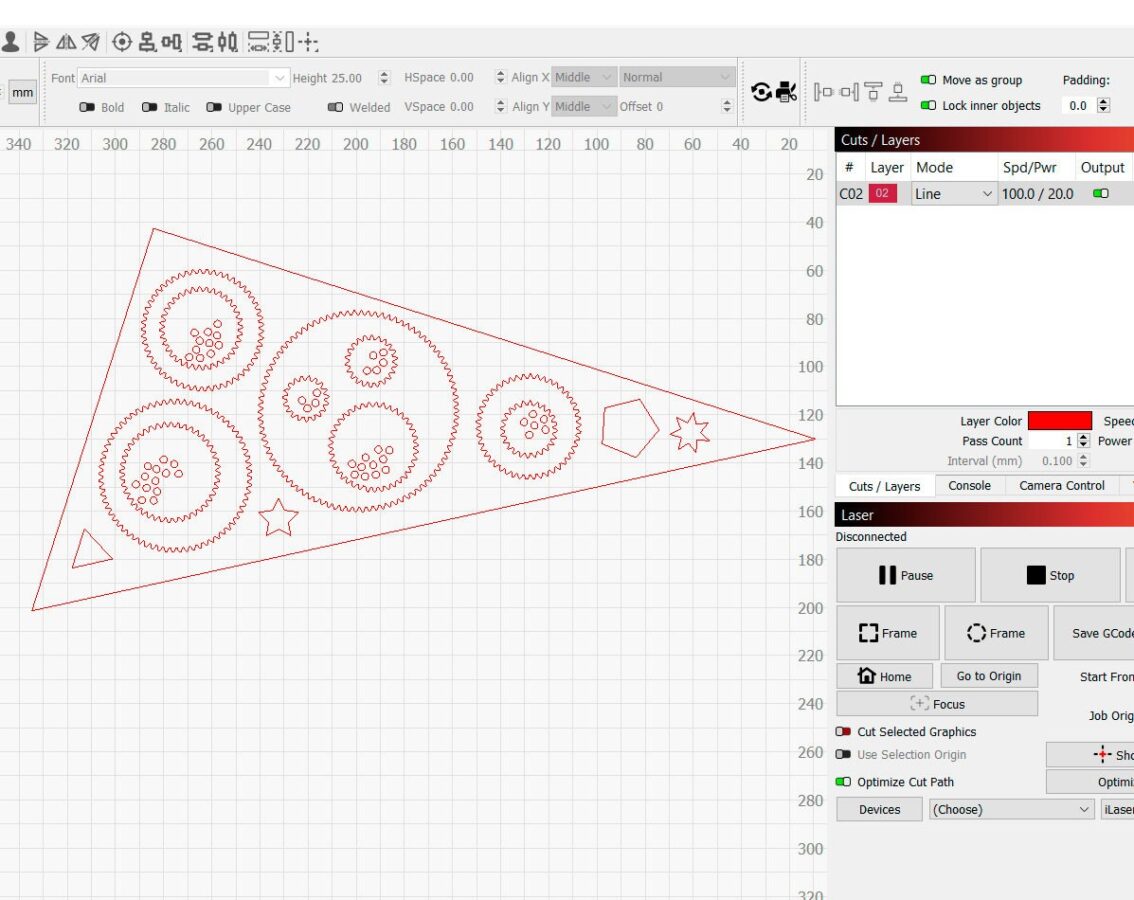
Task: Click the Move Together icon with dashed cross
Action: point(309,41)
